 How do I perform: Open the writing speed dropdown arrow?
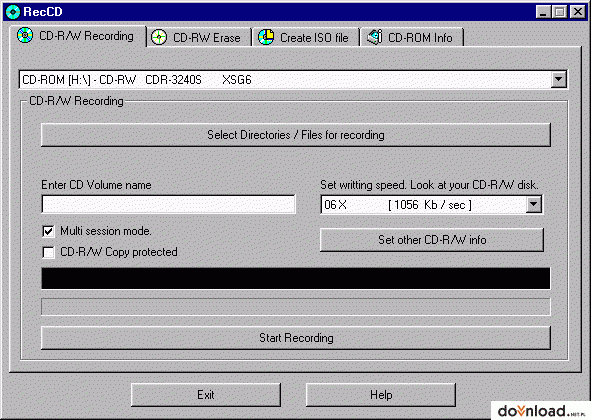(533, 205)
